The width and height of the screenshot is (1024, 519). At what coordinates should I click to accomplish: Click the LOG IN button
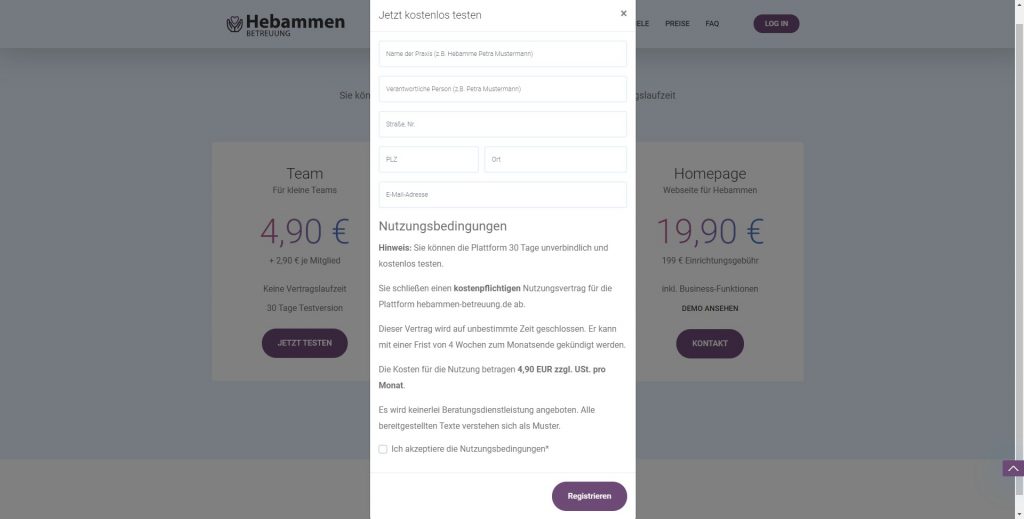[776, 24]
